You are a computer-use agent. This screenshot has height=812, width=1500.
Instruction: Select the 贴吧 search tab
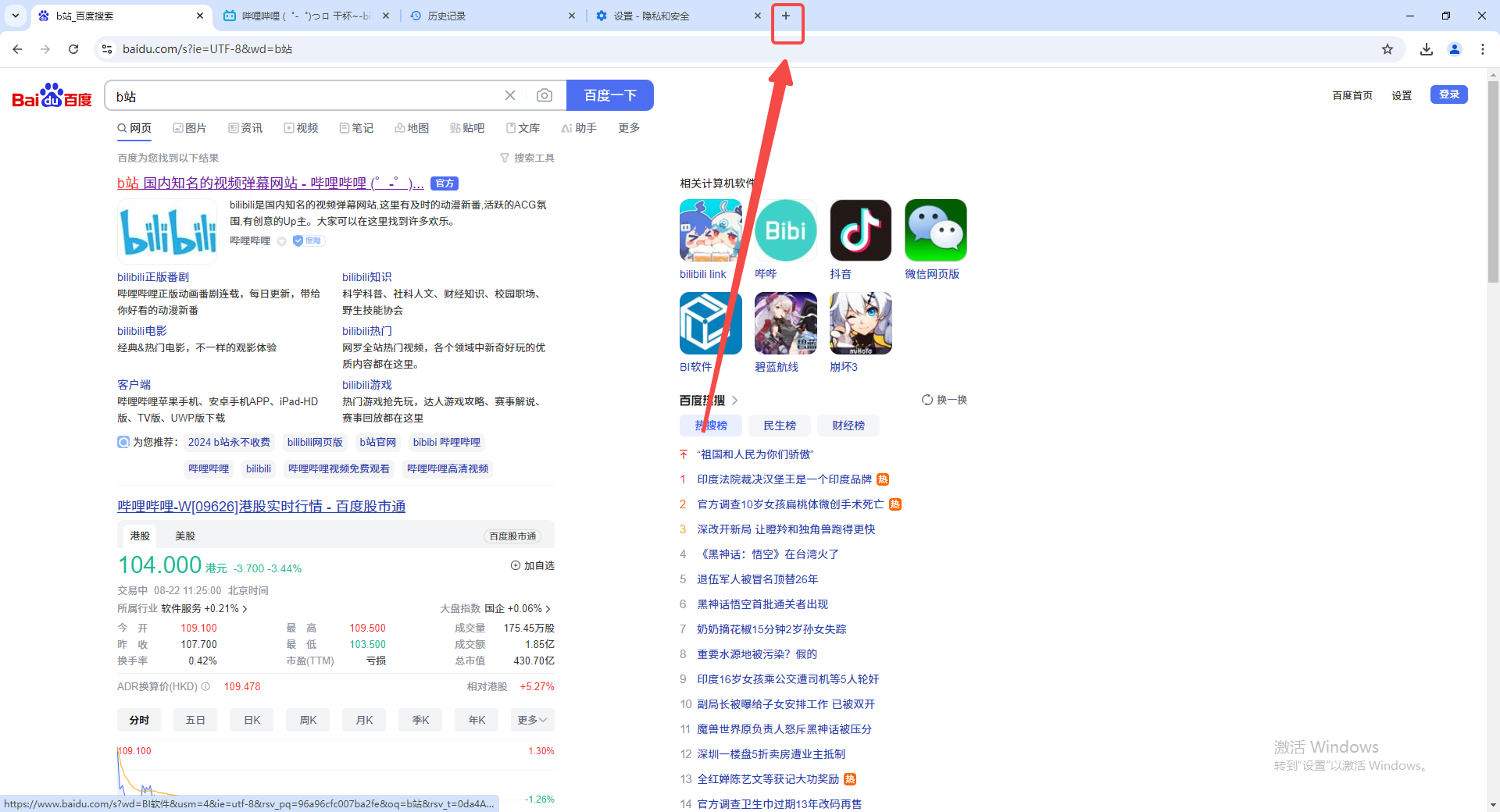(467, 128)
